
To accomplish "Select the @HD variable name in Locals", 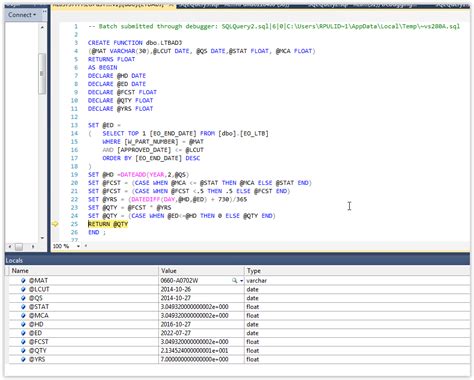I will 36,324.
